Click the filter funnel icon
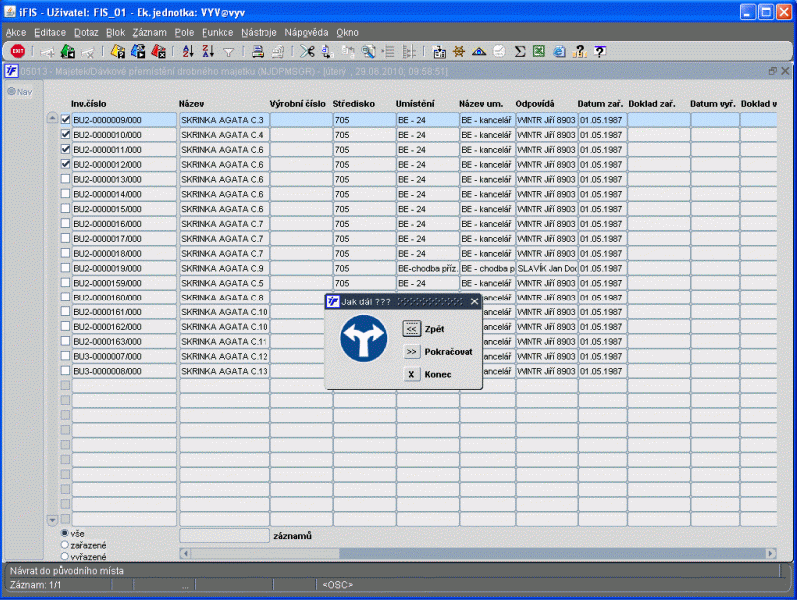Viewport: 797px width, 600px height. (229, 52)
